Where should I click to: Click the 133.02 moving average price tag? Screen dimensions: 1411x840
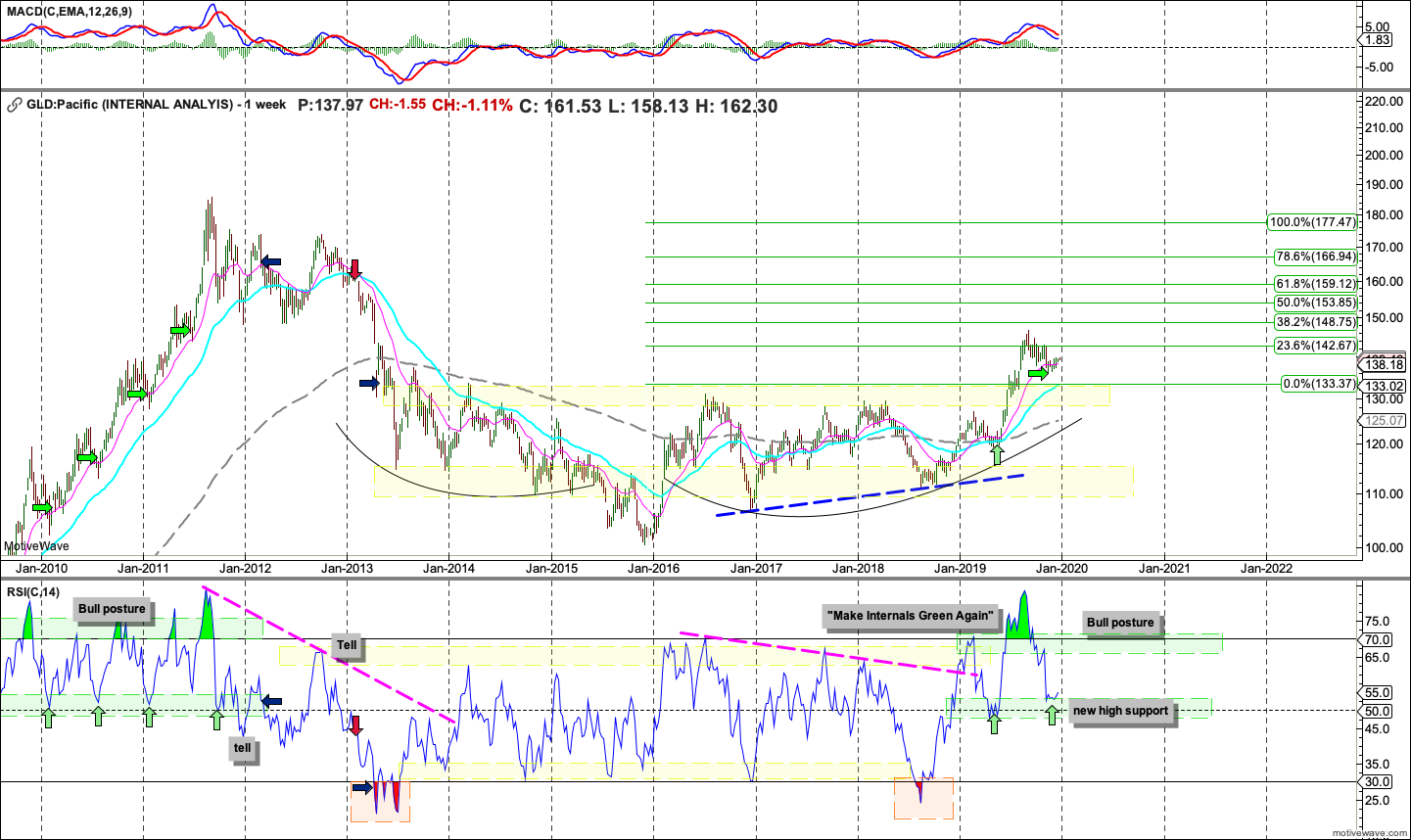(1384, 386)
